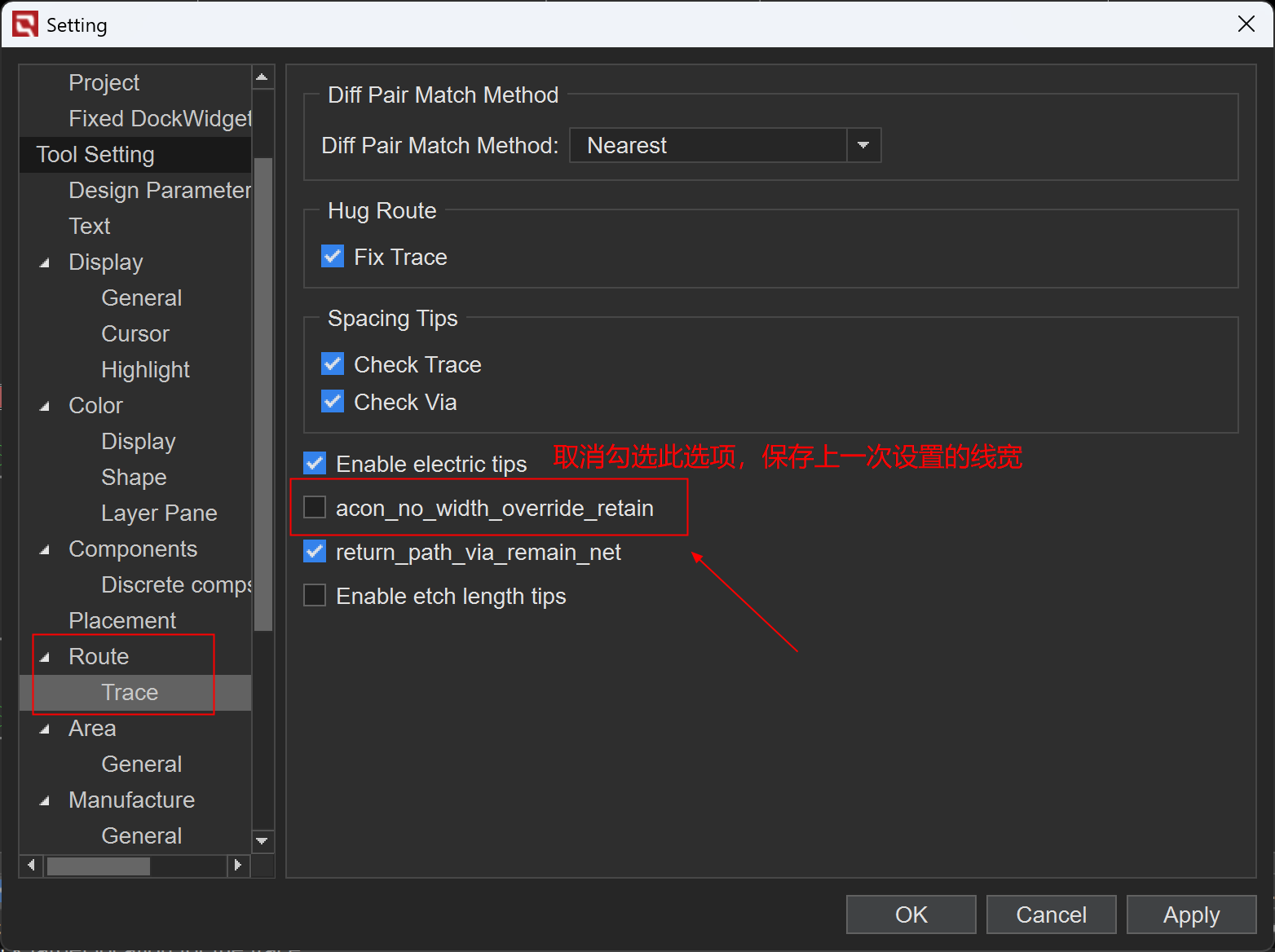1275x952 pixels.
Task: Select Layer Pane under Color
Action: pyautogui.click(x=159, y=513)
